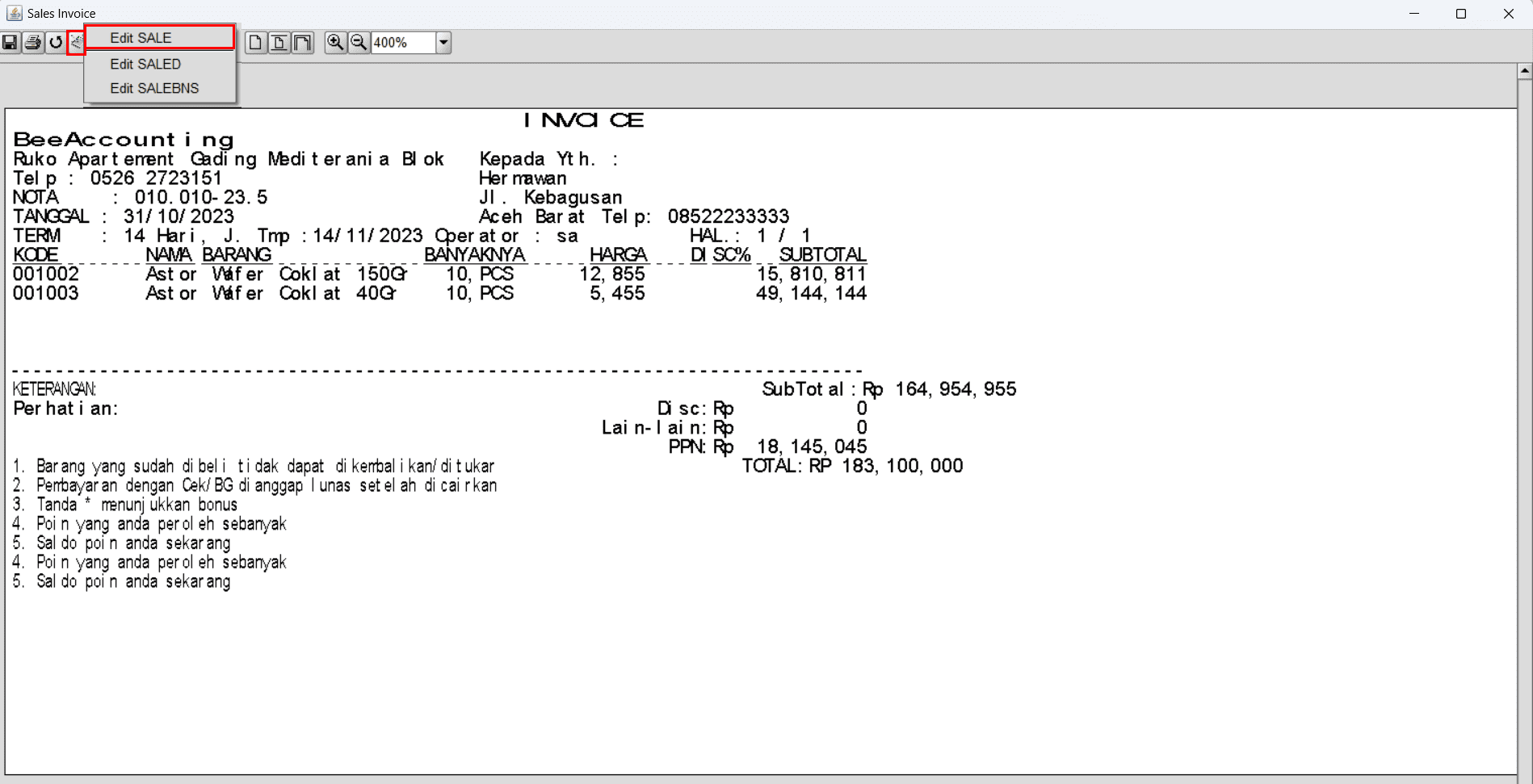Select the Fit Width view icon
1533x784 pixels.
[302, 43]
